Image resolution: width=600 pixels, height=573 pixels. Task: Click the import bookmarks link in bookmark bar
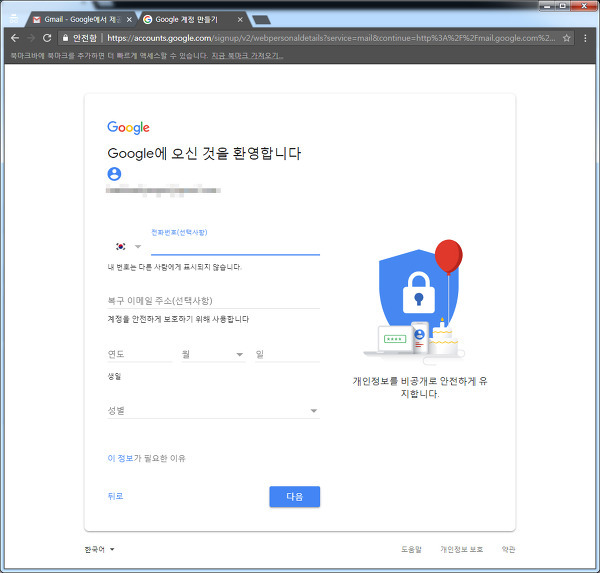(248, 56)
